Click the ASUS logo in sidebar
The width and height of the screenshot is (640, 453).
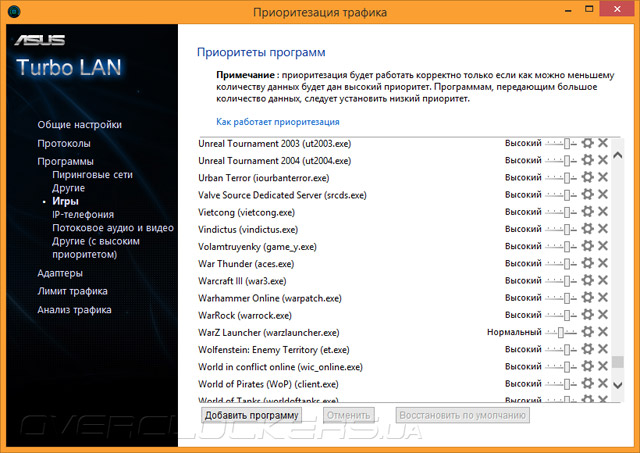click(40, 40)
